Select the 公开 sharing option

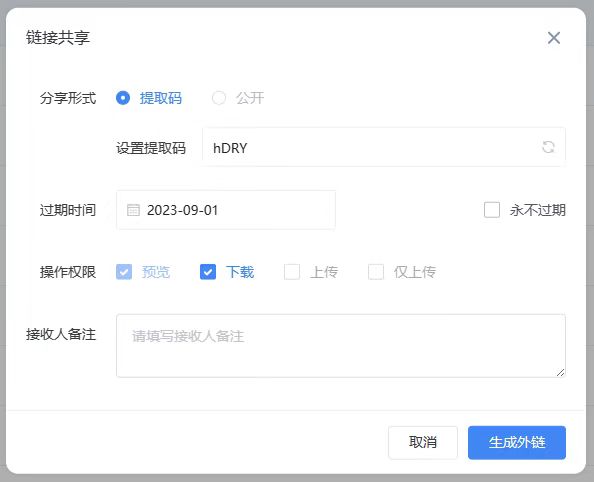point(219,98)
